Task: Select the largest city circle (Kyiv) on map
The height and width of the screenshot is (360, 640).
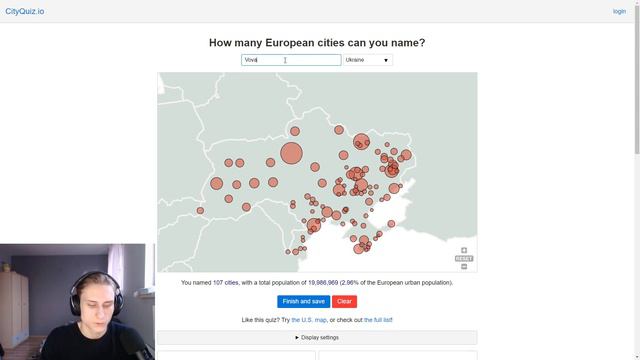Action: coord(291,153)
